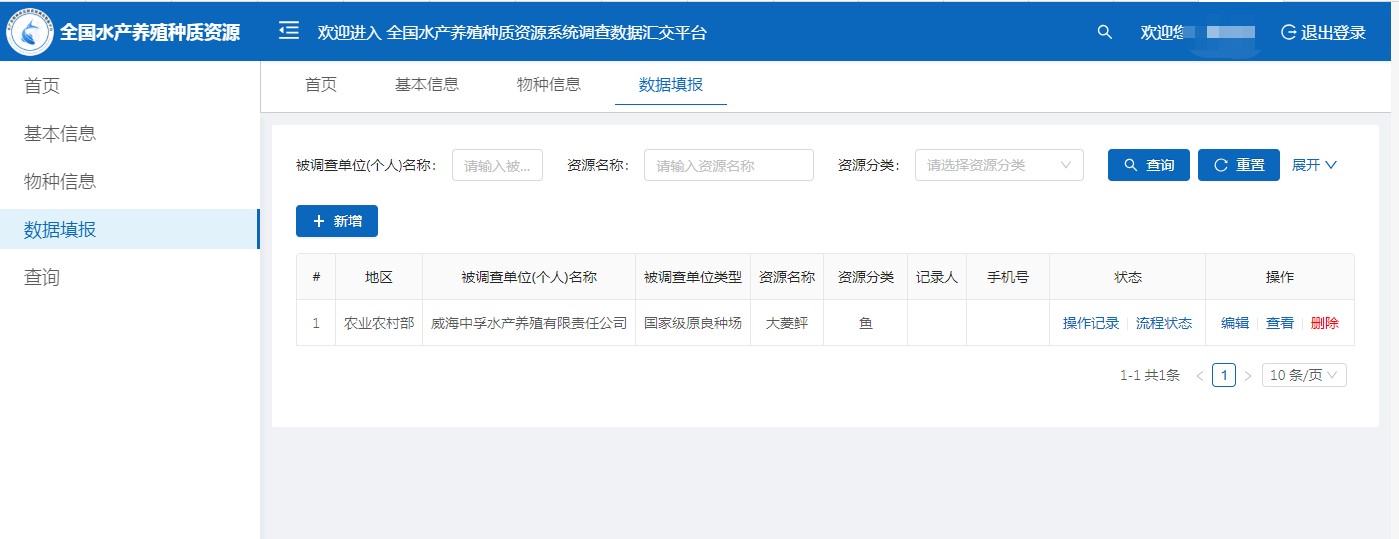Open the 资源分类 dropdown selector
Screen dimensions: 1399x539
click(998, 165)
